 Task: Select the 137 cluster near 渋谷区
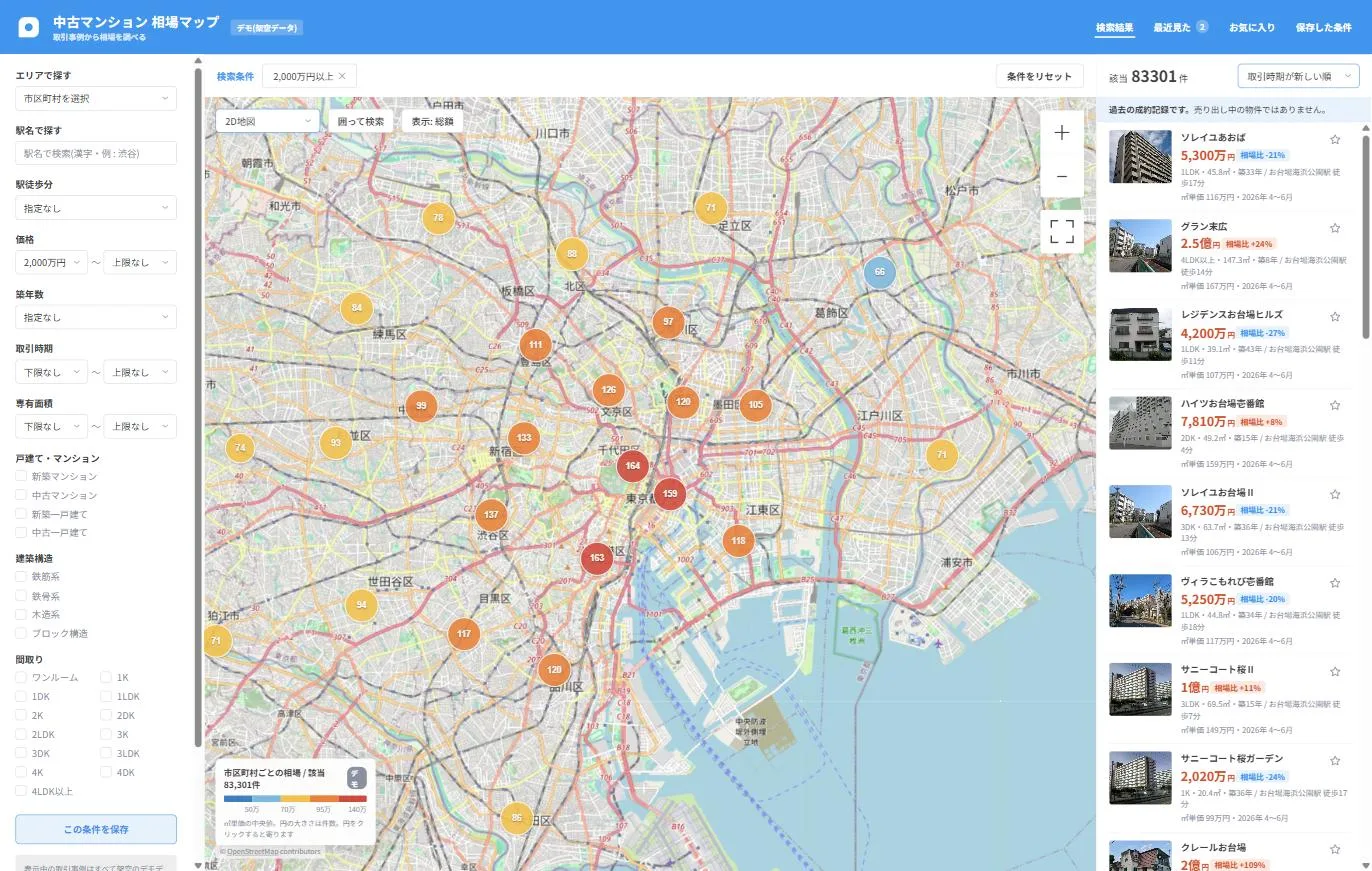point(491,515)
